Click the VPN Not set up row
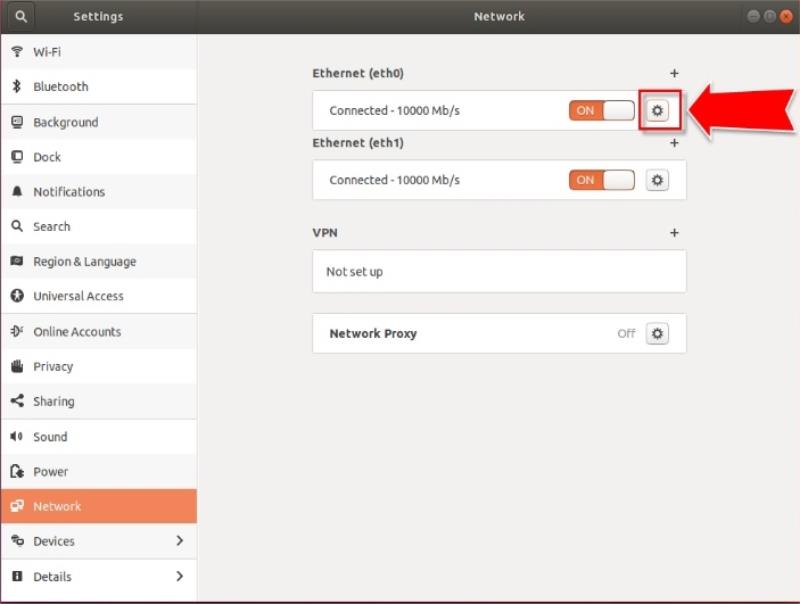 pos(498,272)
